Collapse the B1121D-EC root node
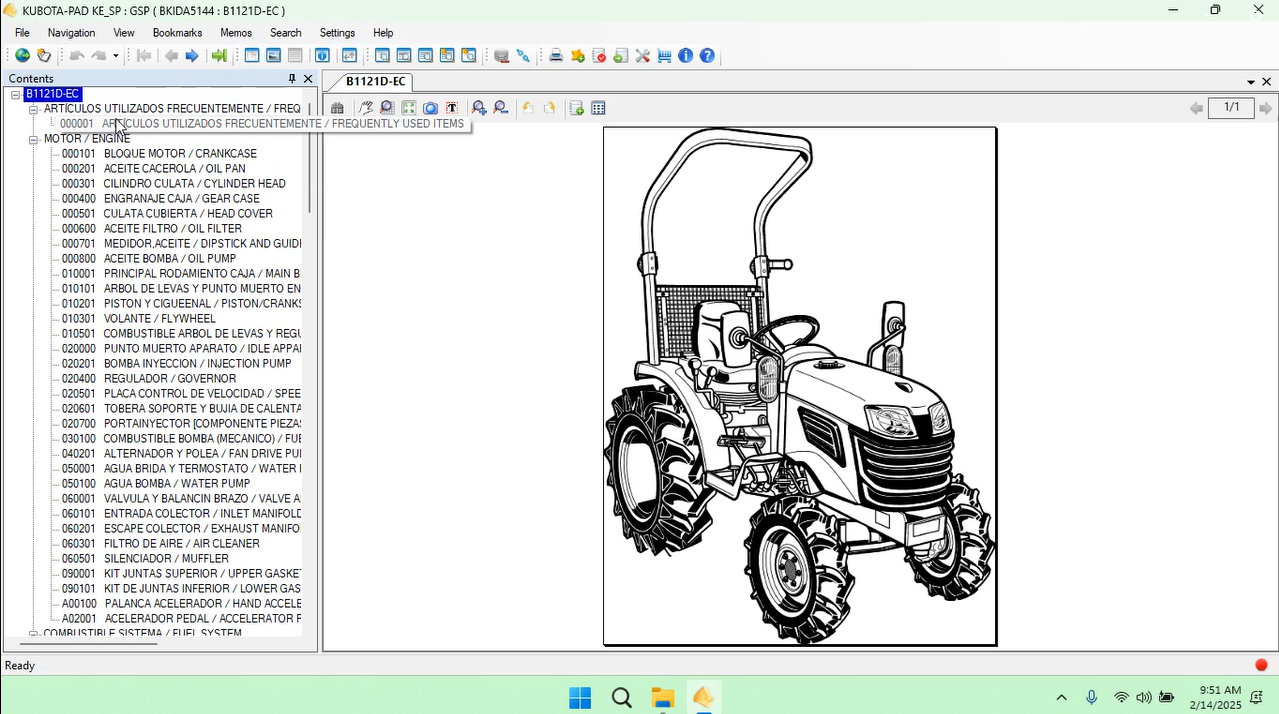The image size is (1279, 714). coord(15,94)
